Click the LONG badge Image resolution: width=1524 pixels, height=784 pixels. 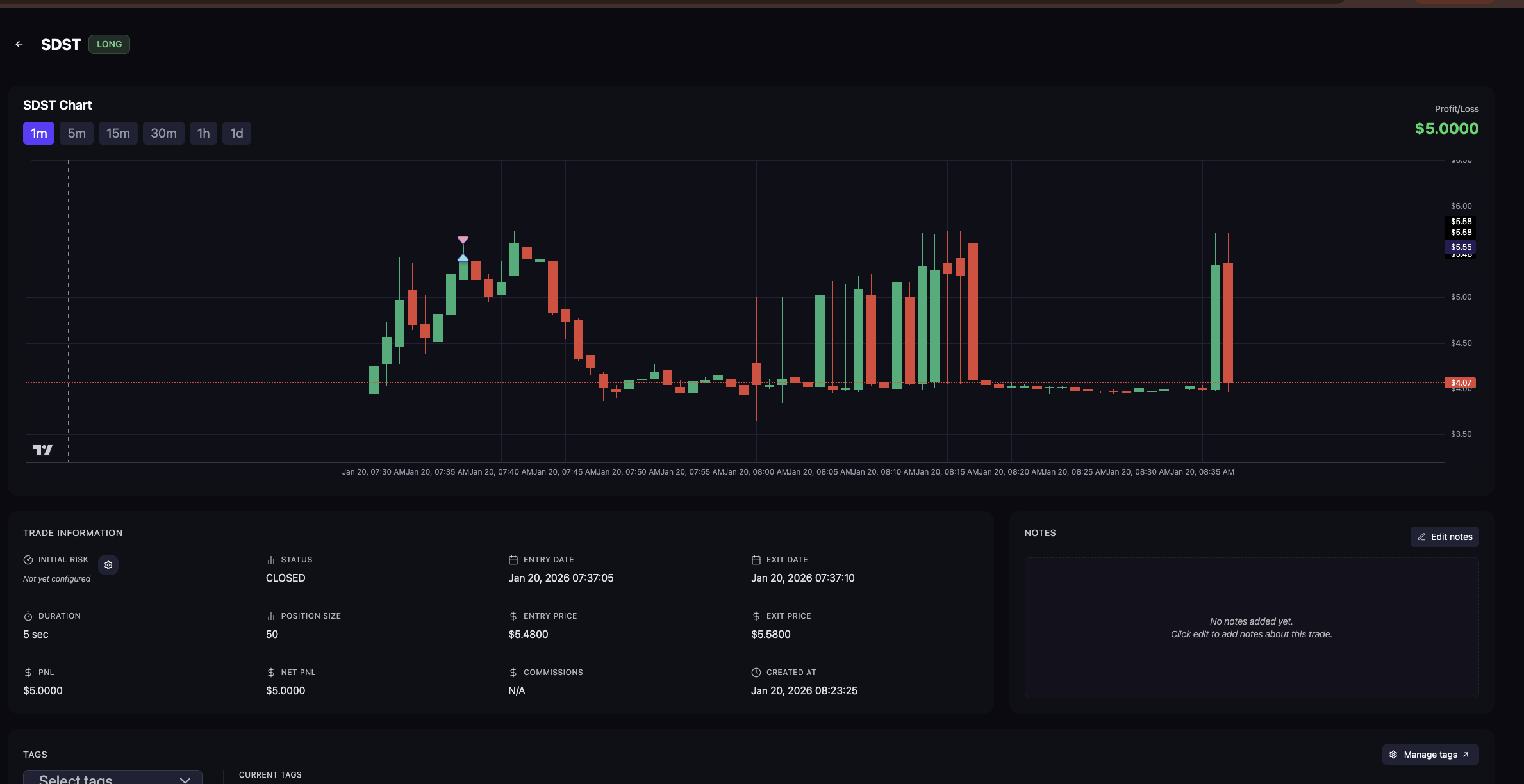(109, 44)
